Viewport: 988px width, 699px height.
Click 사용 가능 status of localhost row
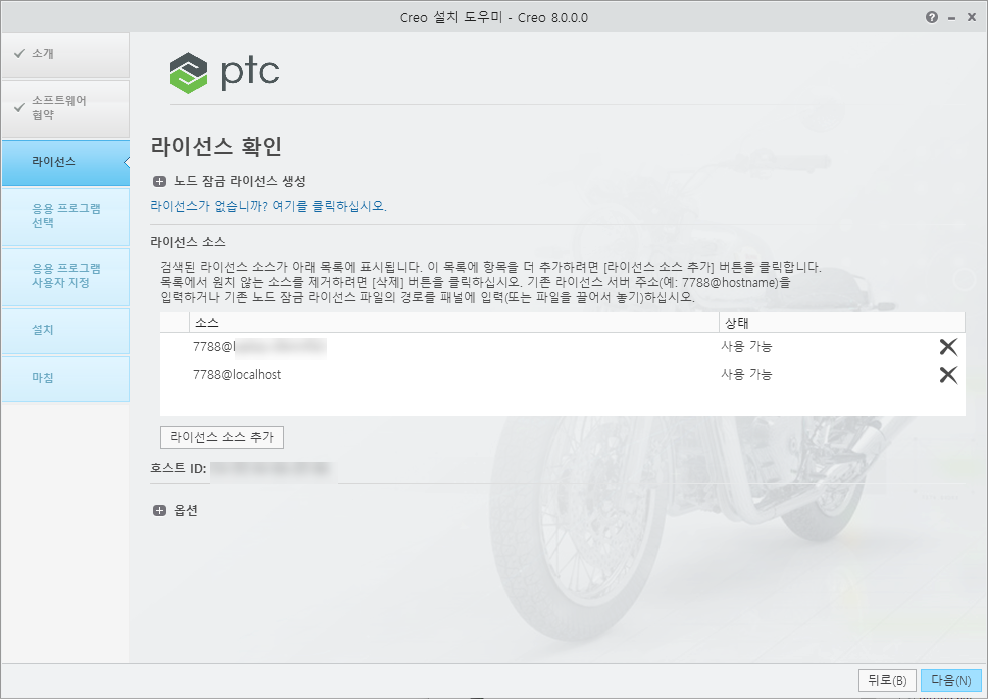747,374
